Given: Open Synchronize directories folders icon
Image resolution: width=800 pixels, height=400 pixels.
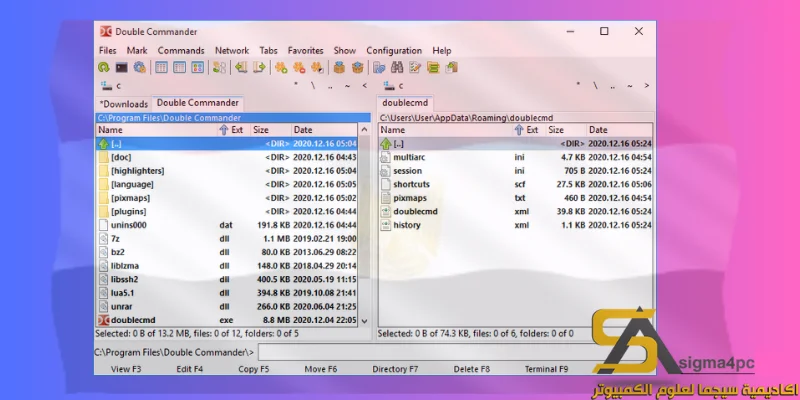Looking at the screenshot, I should (433, 67).
